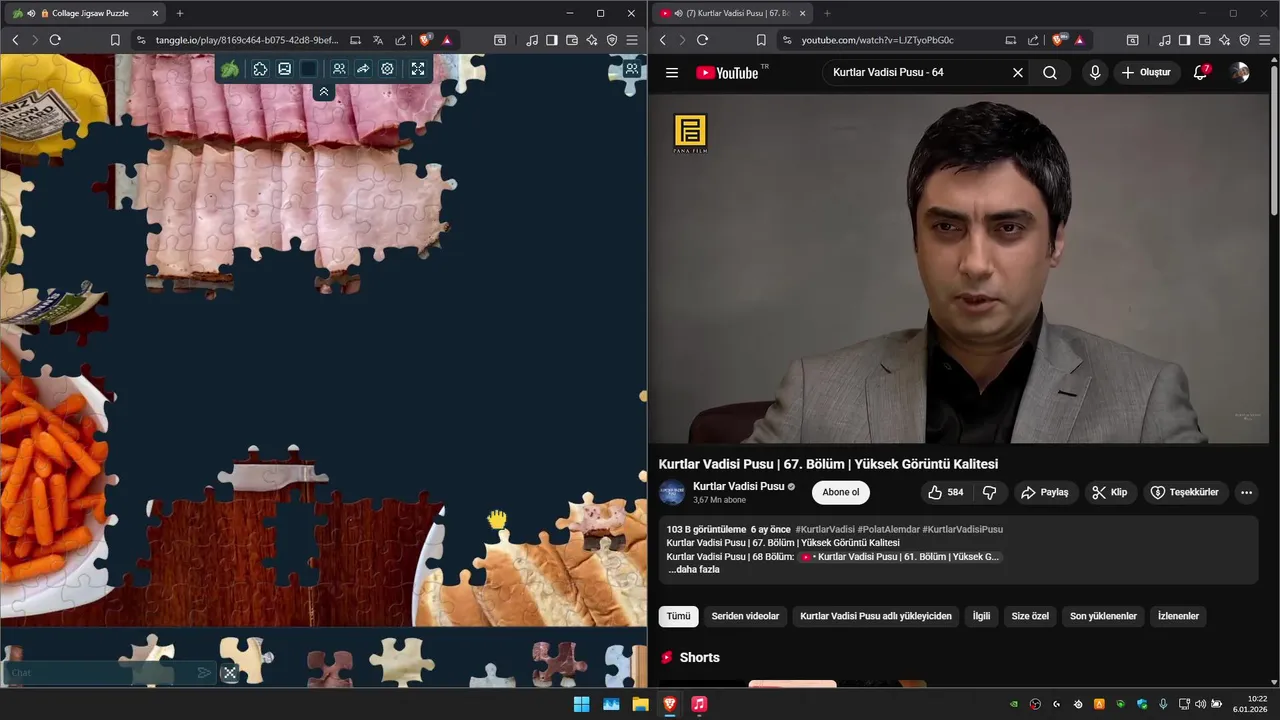
Task: Select the Kurtlar Vadisi Pusu YouTube tab
Action: (732, 13)
